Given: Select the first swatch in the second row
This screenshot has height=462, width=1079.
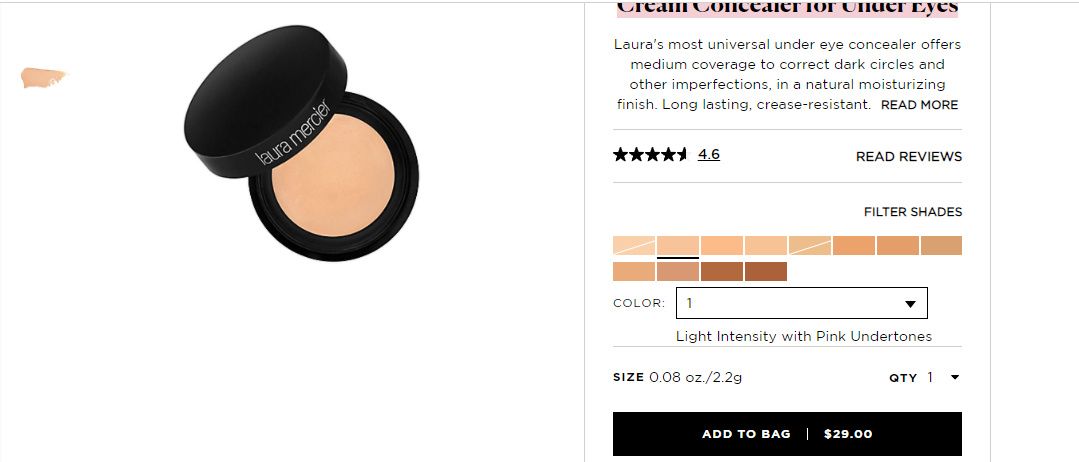Looking at the screenshot, I should tap(634, 271).
